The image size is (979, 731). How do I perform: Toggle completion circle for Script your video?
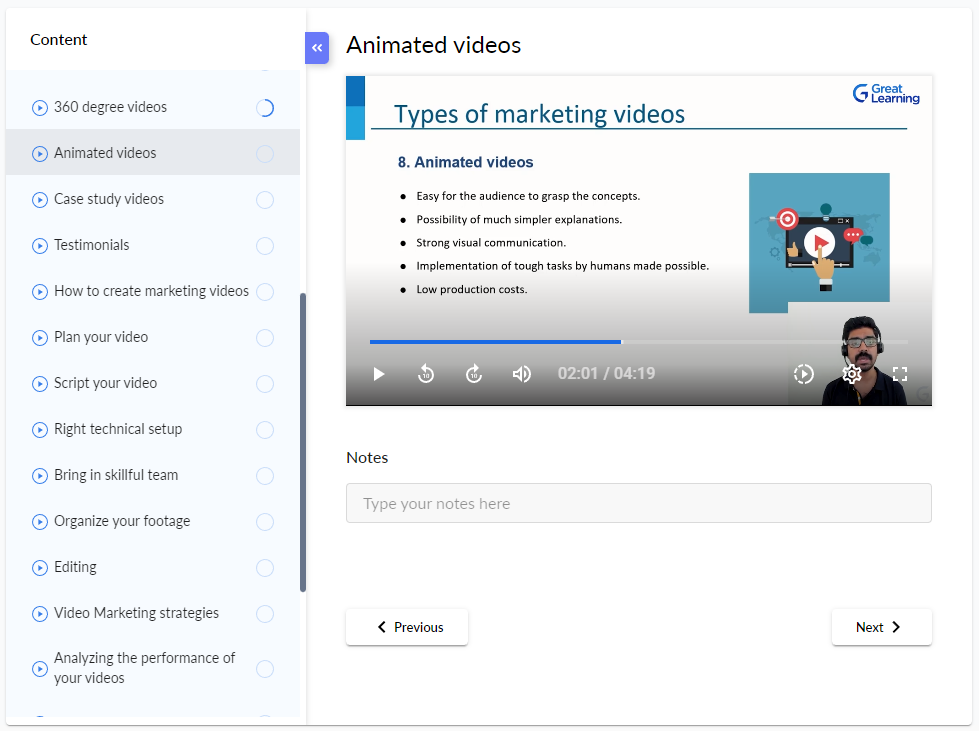point(265,384)
